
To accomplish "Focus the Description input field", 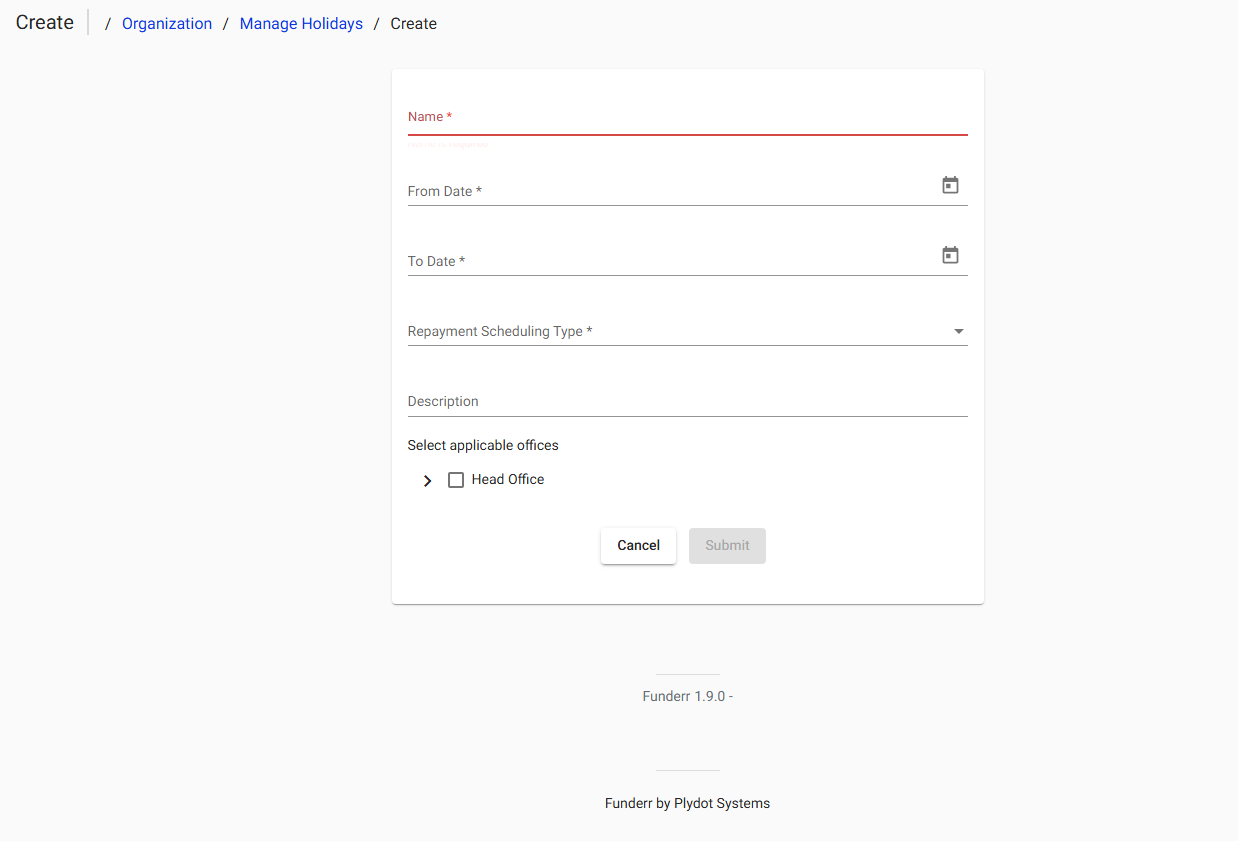I will (x=687, y=401).
